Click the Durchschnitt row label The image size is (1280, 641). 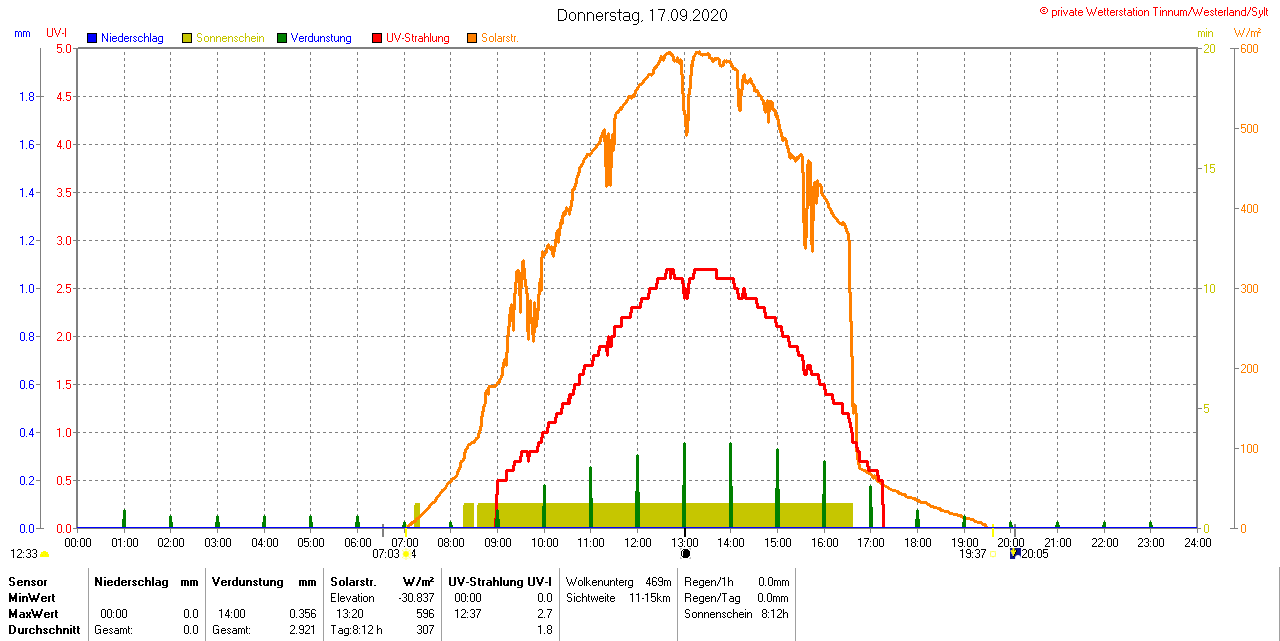(x=44, y=630)
